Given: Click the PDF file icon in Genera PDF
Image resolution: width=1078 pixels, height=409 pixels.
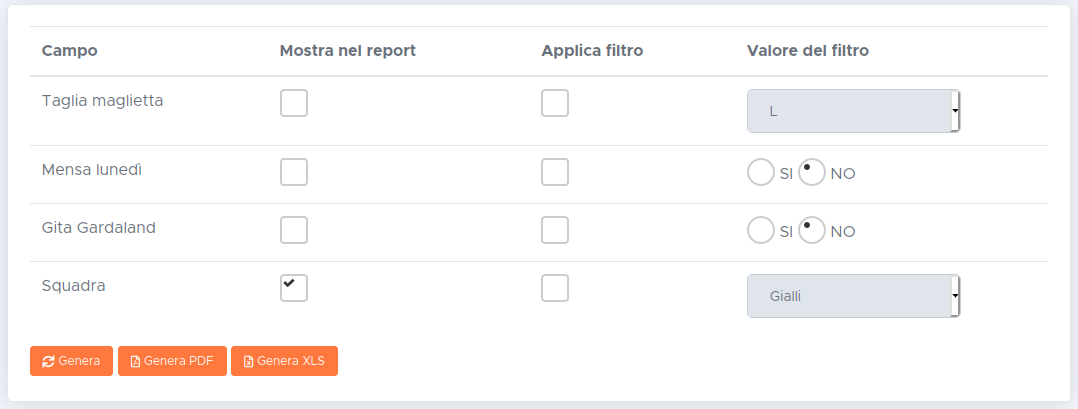Looking at the screenshot, I should tap(135, 361).
